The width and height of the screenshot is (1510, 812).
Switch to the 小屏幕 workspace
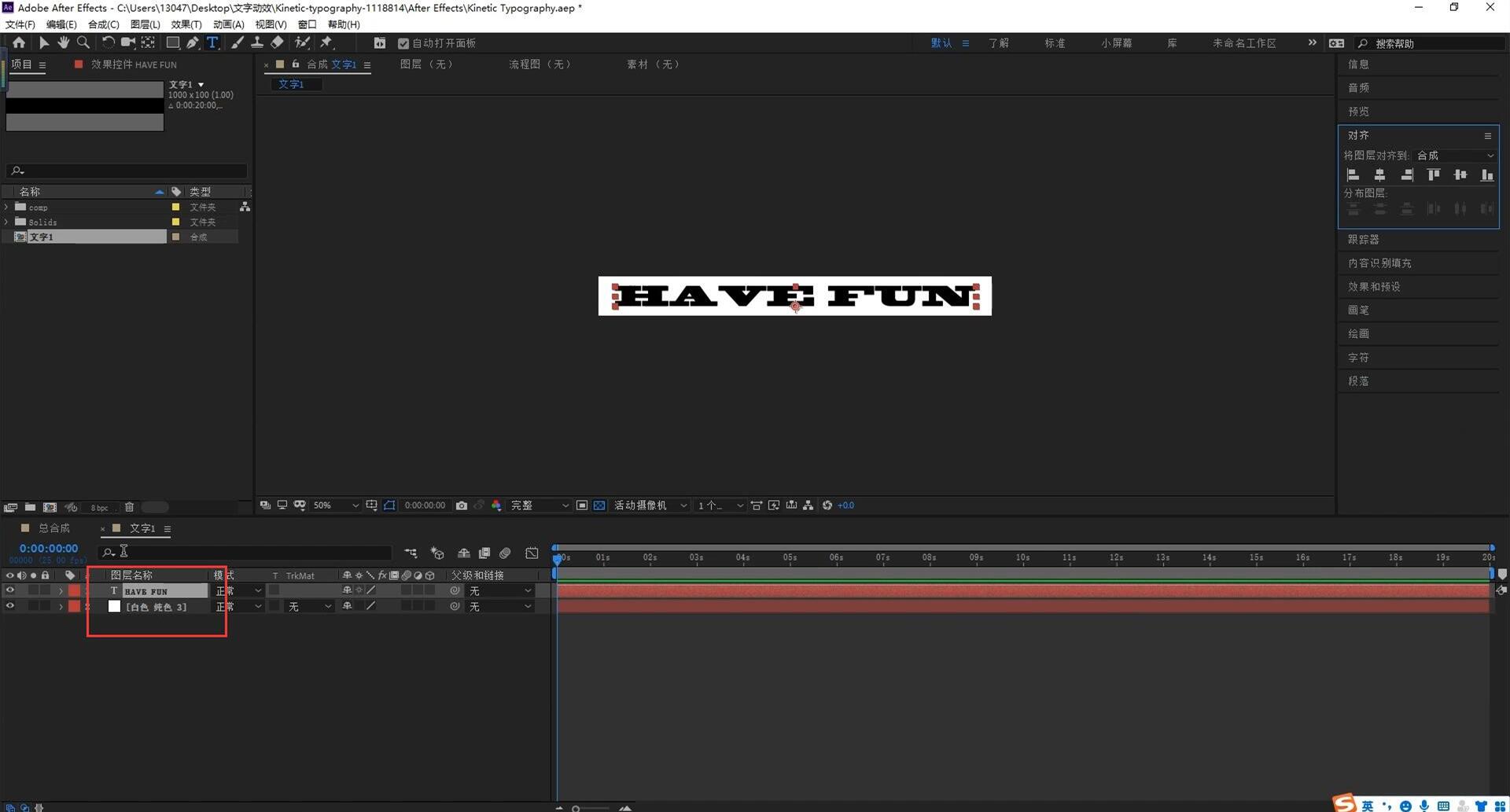point(1116,43)
